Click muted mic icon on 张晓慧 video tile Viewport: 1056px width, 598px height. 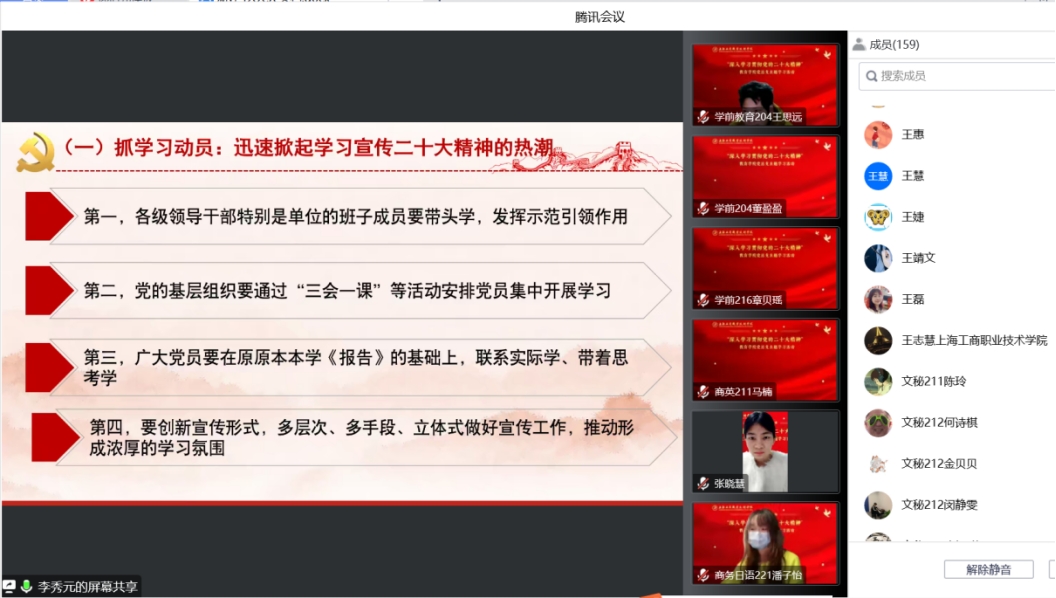click(704, 484)
